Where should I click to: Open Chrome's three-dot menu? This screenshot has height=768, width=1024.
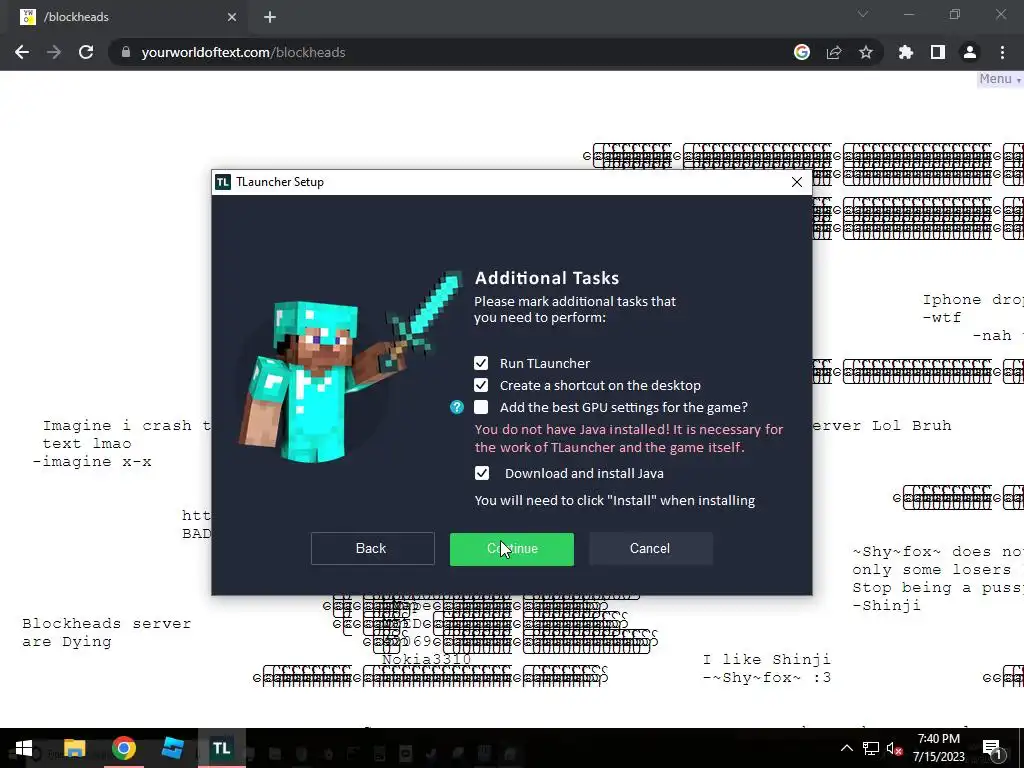[1002, 52]
